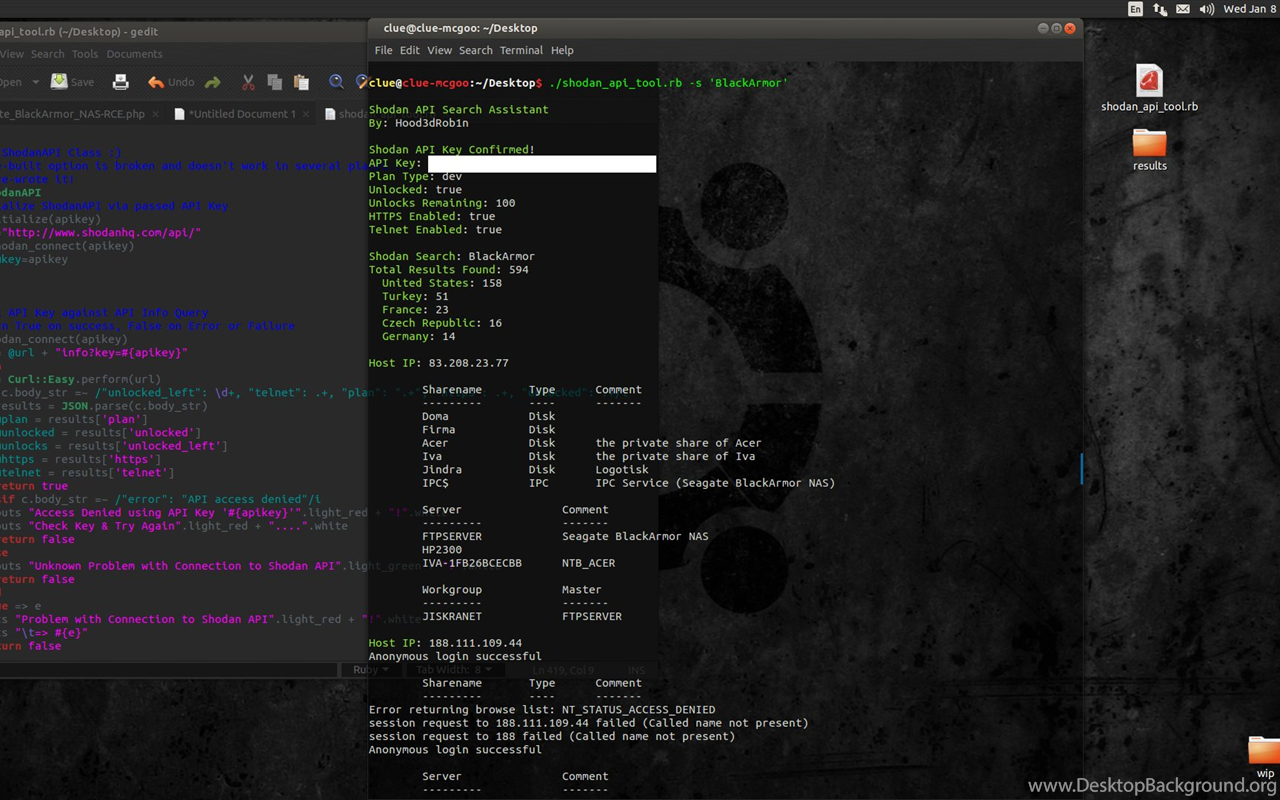Click 'NT_STATUS_ACCESS_DENIED' error line
1280x800 pixels.
(542, 710)
